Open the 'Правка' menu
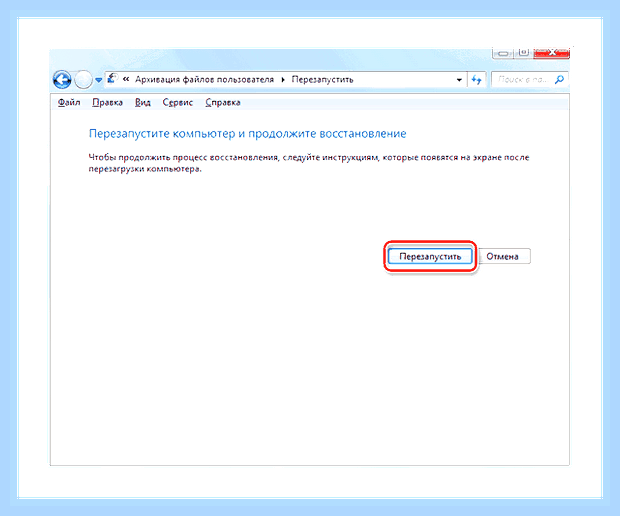620x516 pixels. point(108,102)
